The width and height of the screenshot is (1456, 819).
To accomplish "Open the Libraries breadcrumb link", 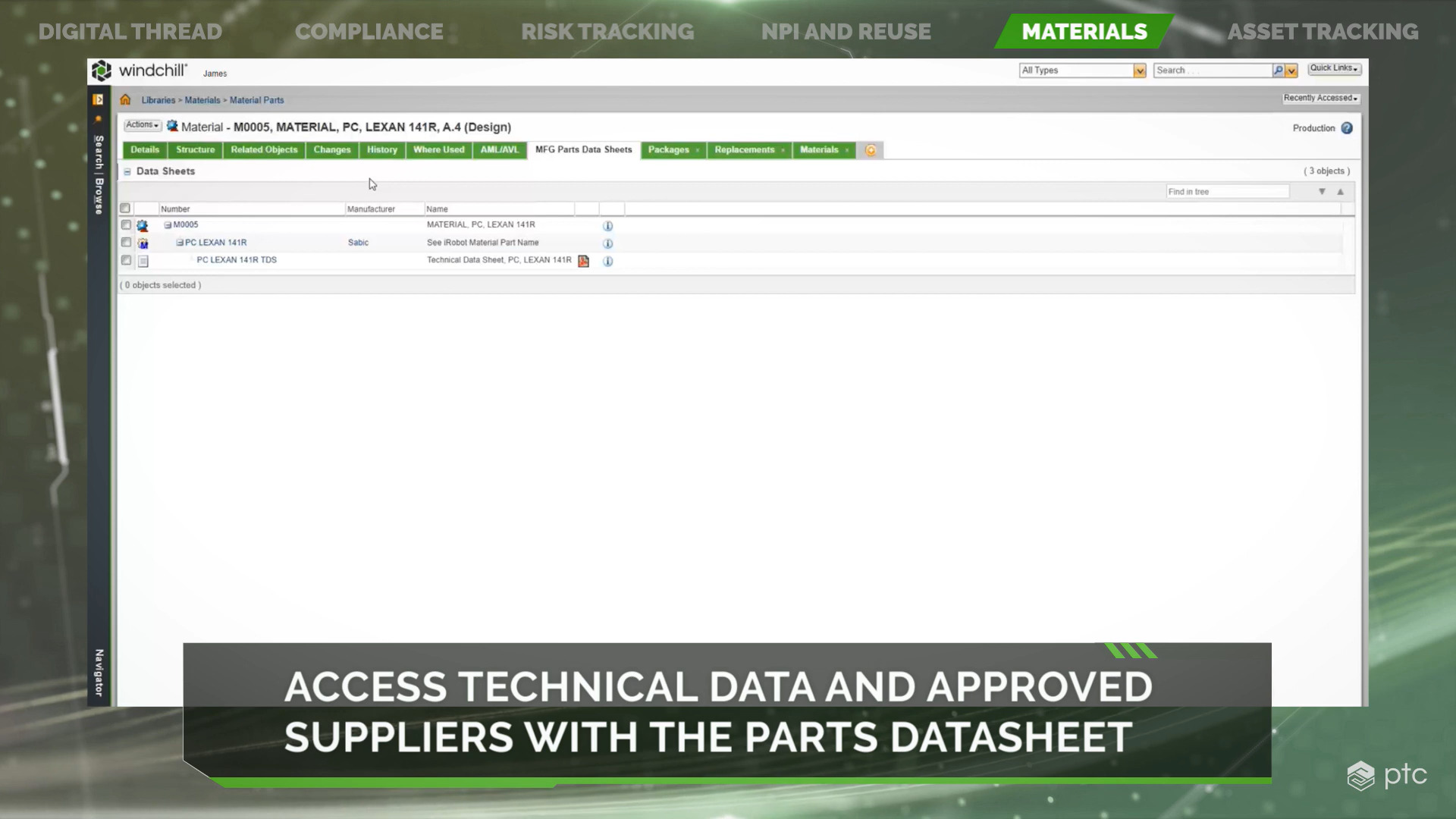I will 158,100.
